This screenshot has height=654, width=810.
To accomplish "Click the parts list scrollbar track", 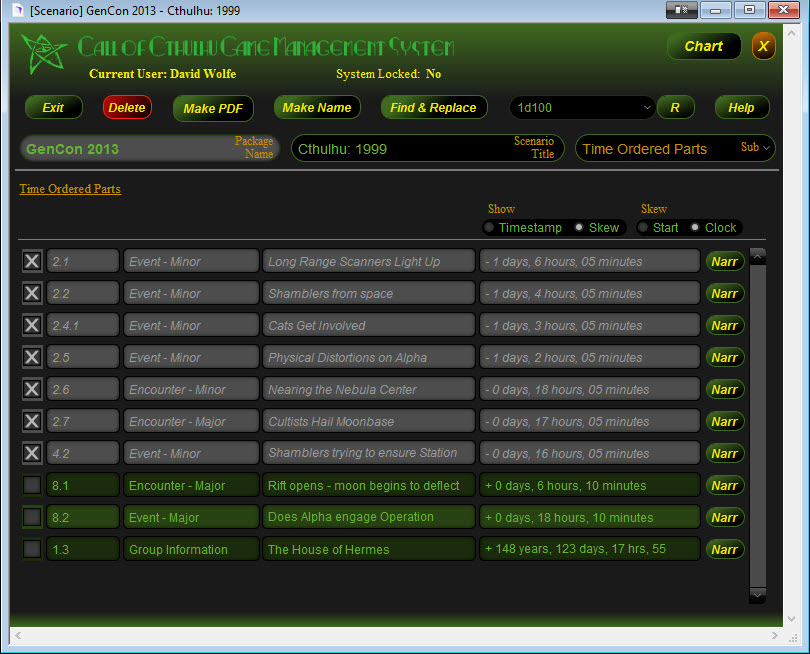I will coord(757,426).
